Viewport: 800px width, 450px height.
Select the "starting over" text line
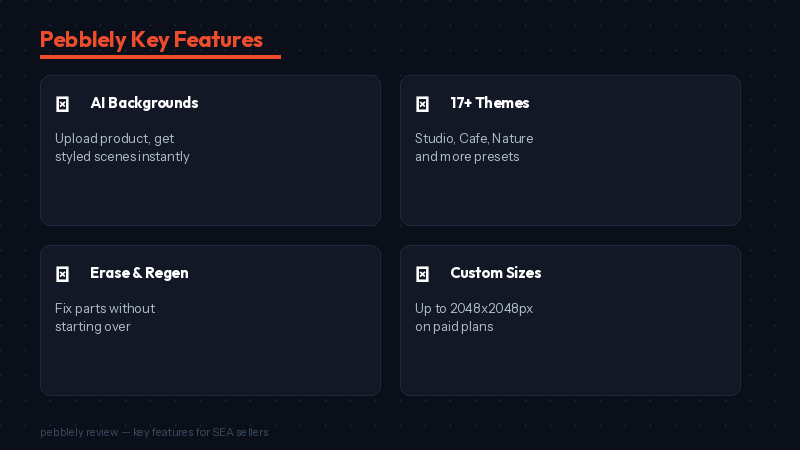tap(93, 327)
